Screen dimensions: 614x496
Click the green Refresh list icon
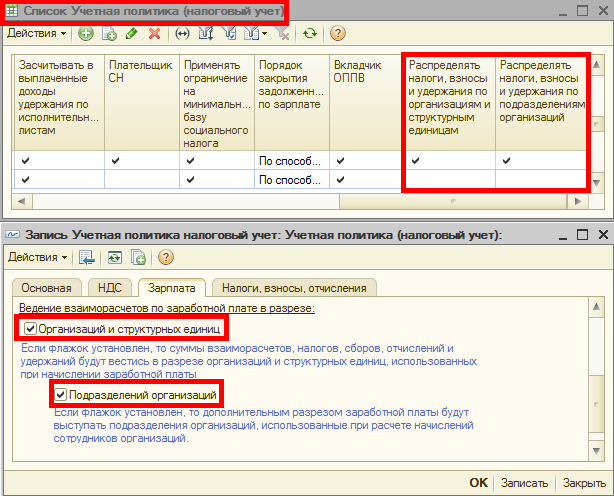[x=310, y=33]
